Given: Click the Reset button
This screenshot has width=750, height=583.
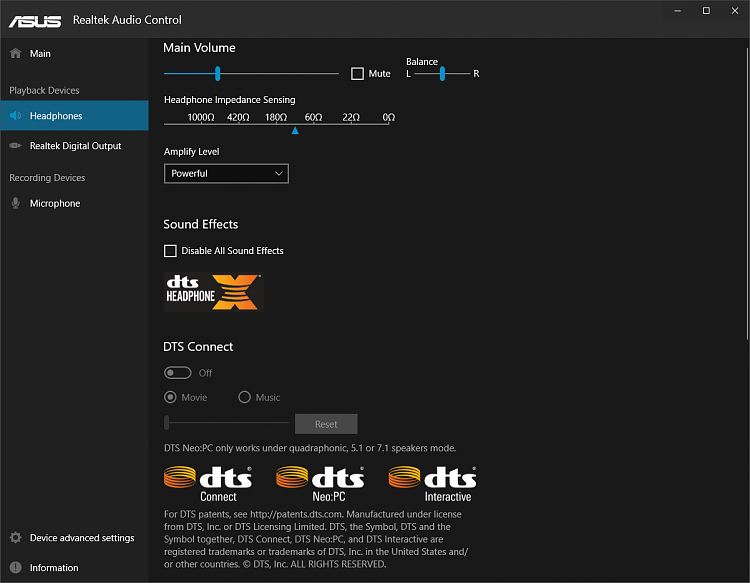Looking at the screenshot, I should pyautogui.click(x=326, y=424).
